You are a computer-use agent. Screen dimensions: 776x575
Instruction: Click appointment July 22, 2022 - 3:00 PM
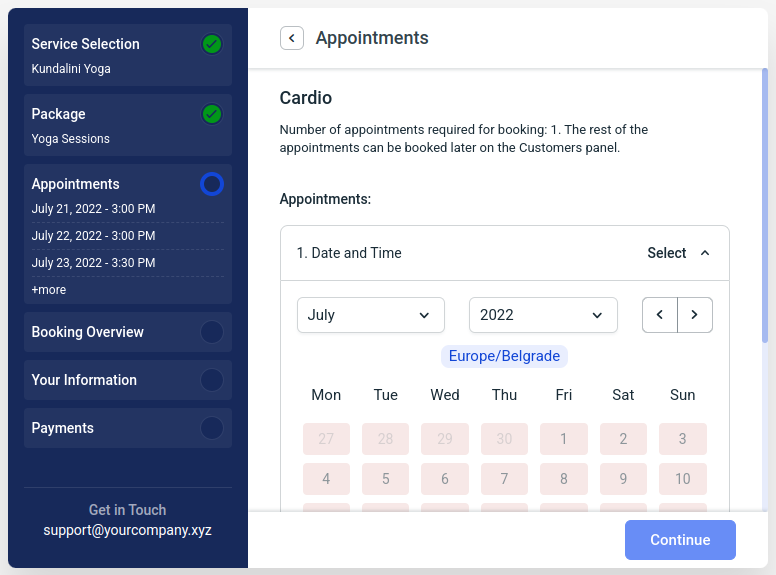94,236
